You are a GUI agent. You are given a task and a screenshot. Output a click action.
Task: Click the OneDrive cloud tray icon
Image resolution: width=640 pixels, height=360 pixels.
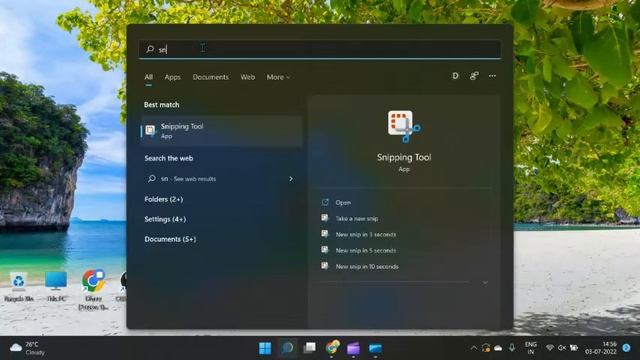point(498,348)
